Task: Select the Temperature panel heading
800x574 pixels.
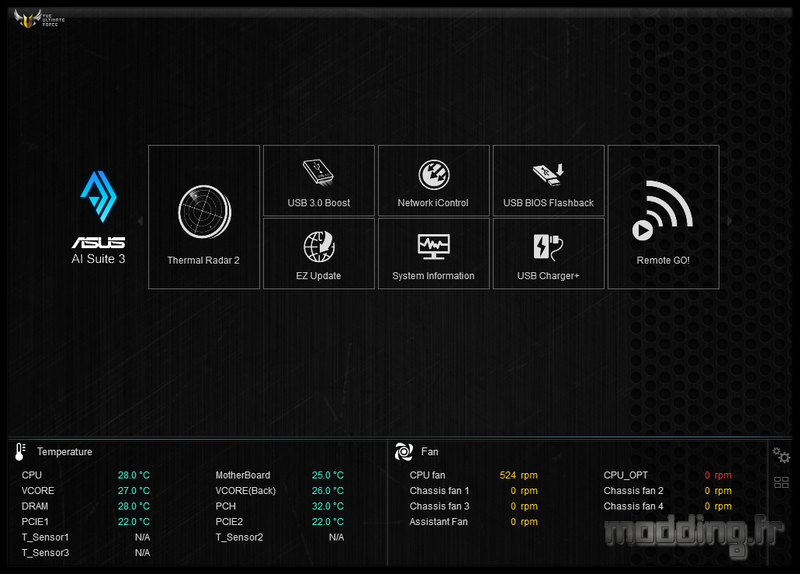Action: (65, 452)
